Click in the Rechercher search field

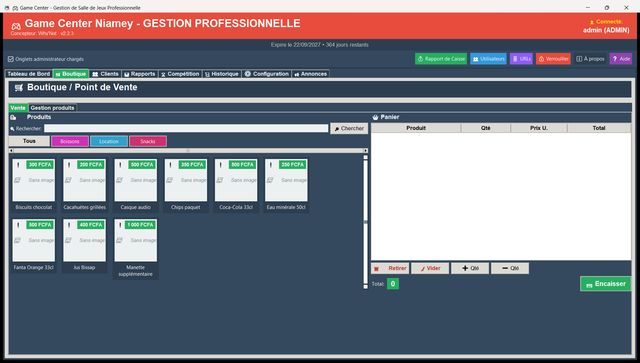click(x=186, y=129)
